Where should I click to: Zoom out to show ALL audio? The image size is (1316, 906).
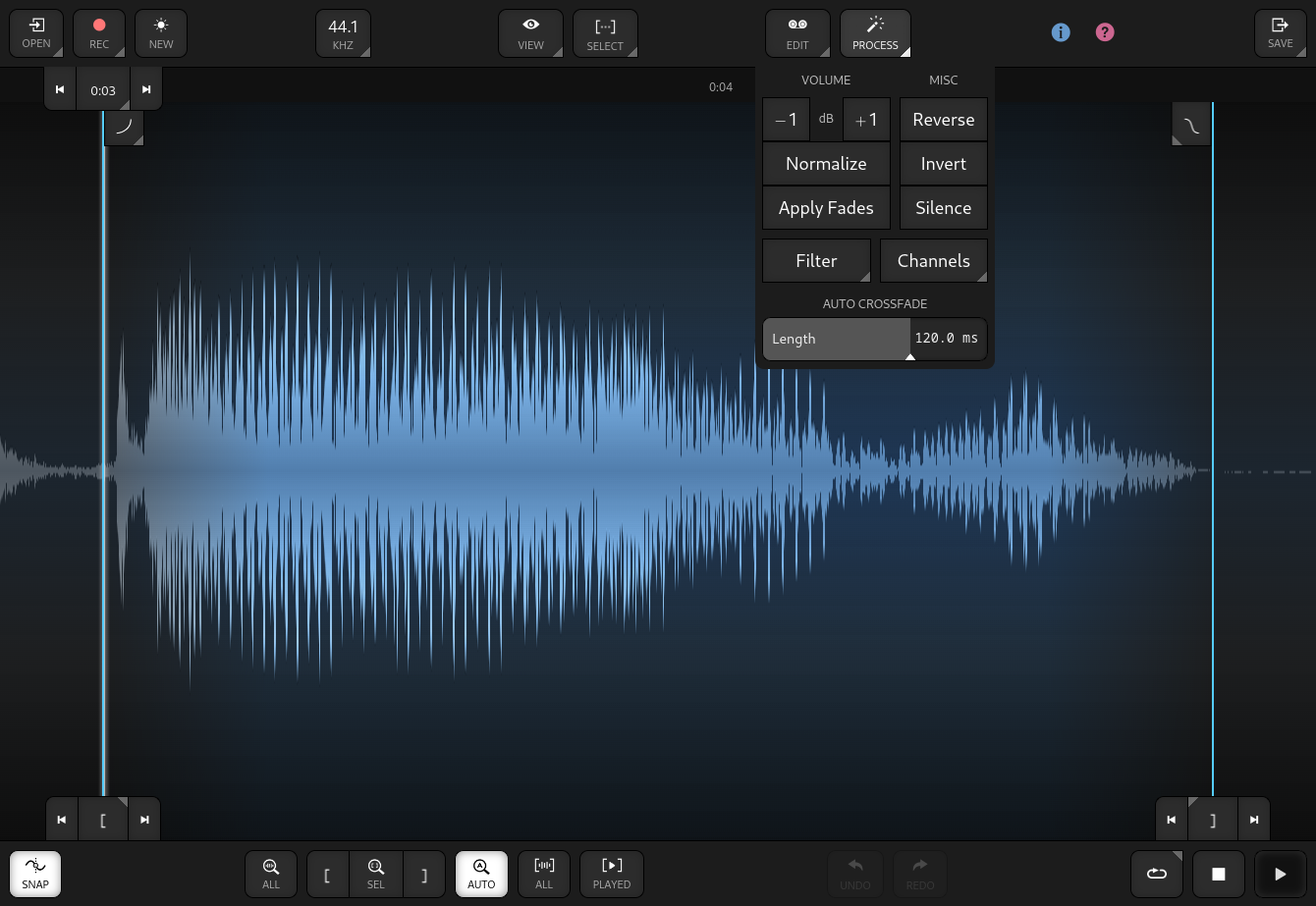271,874
